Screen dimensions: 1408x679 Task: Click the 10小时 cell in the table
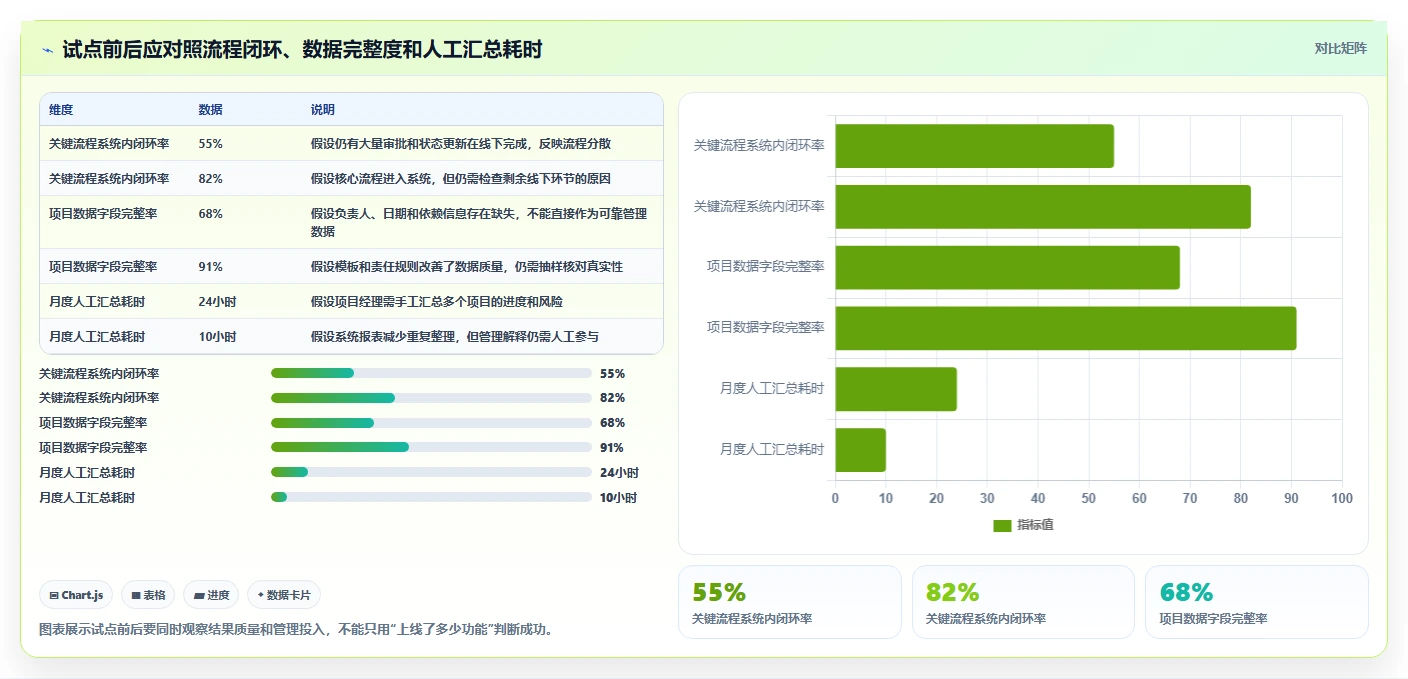click(218, 337)
